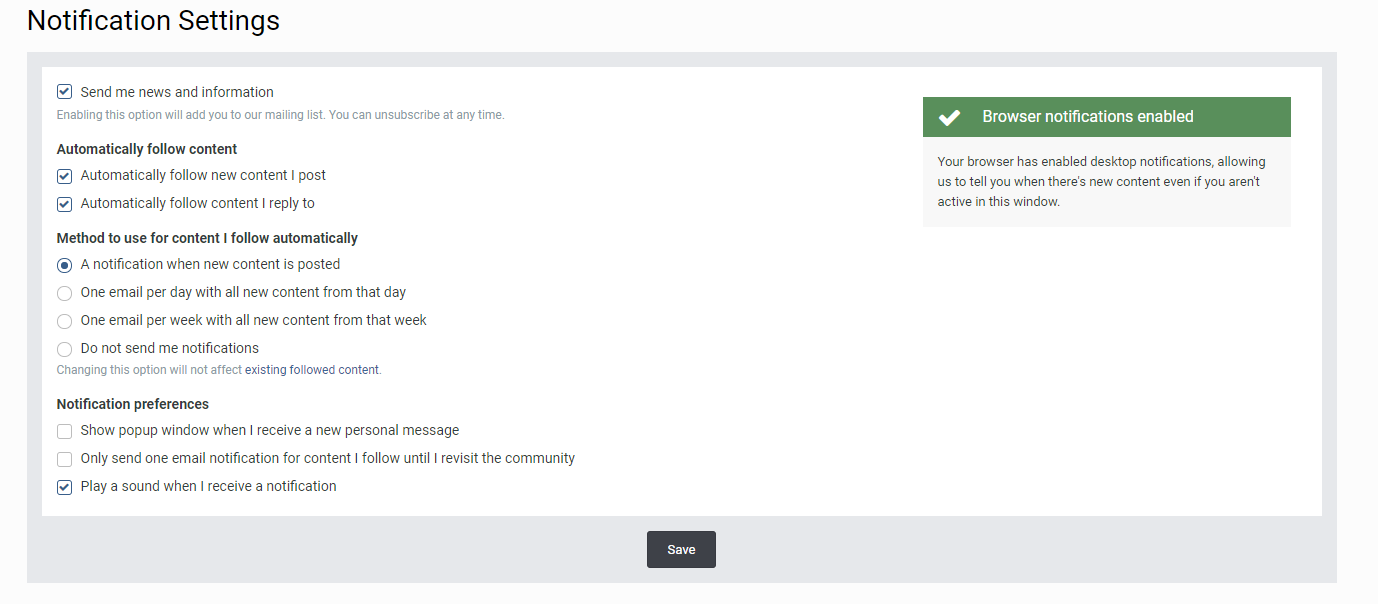Click the desktop notifications description text

click(x=1101, y=181)
